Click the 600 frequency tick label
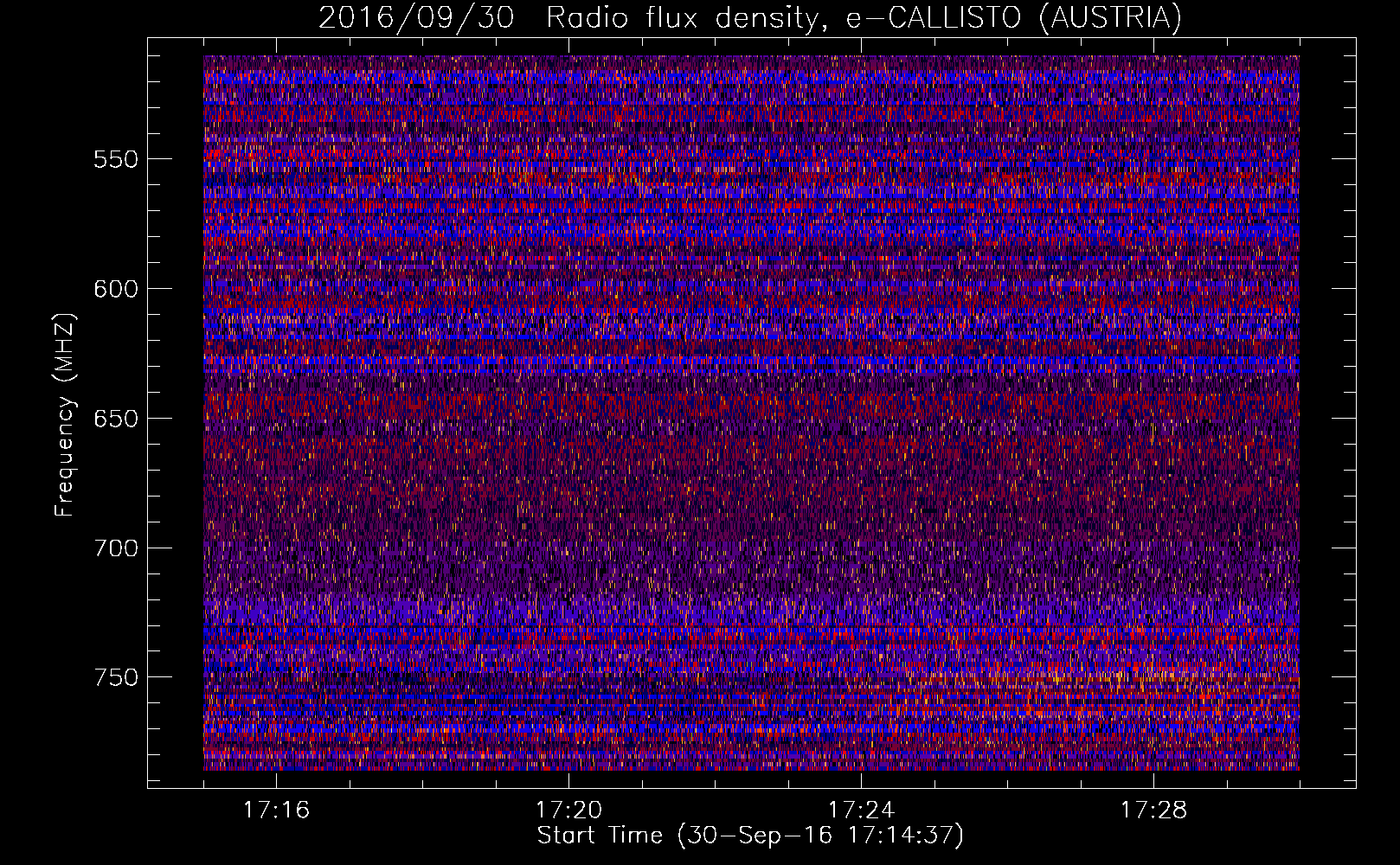The width and height of the screenshot is (1400, 865). (116, 289)
